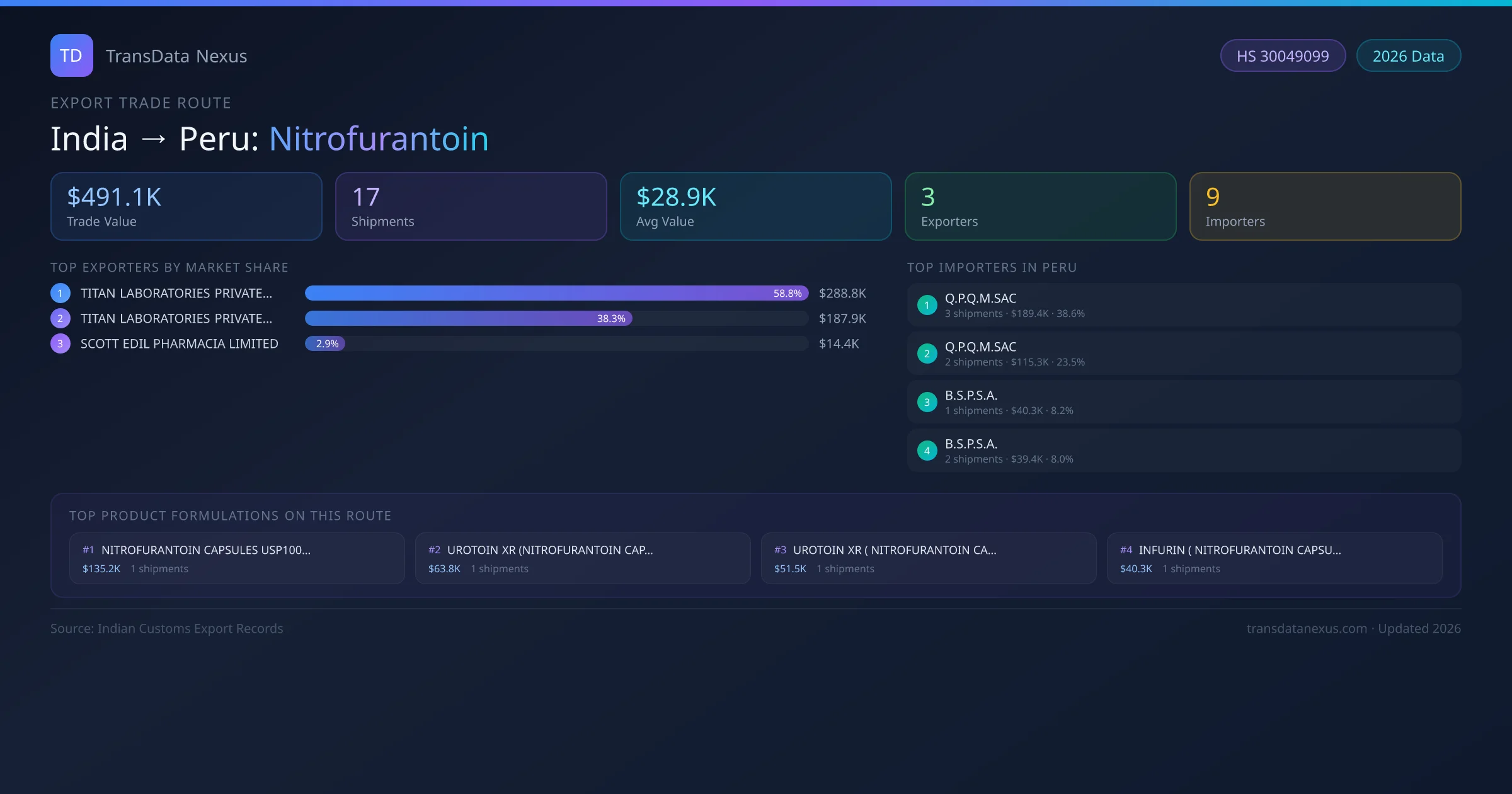Visit transdatanexus.com footer link
Screen dimensions: 1512x794
tap(1307, 628)
